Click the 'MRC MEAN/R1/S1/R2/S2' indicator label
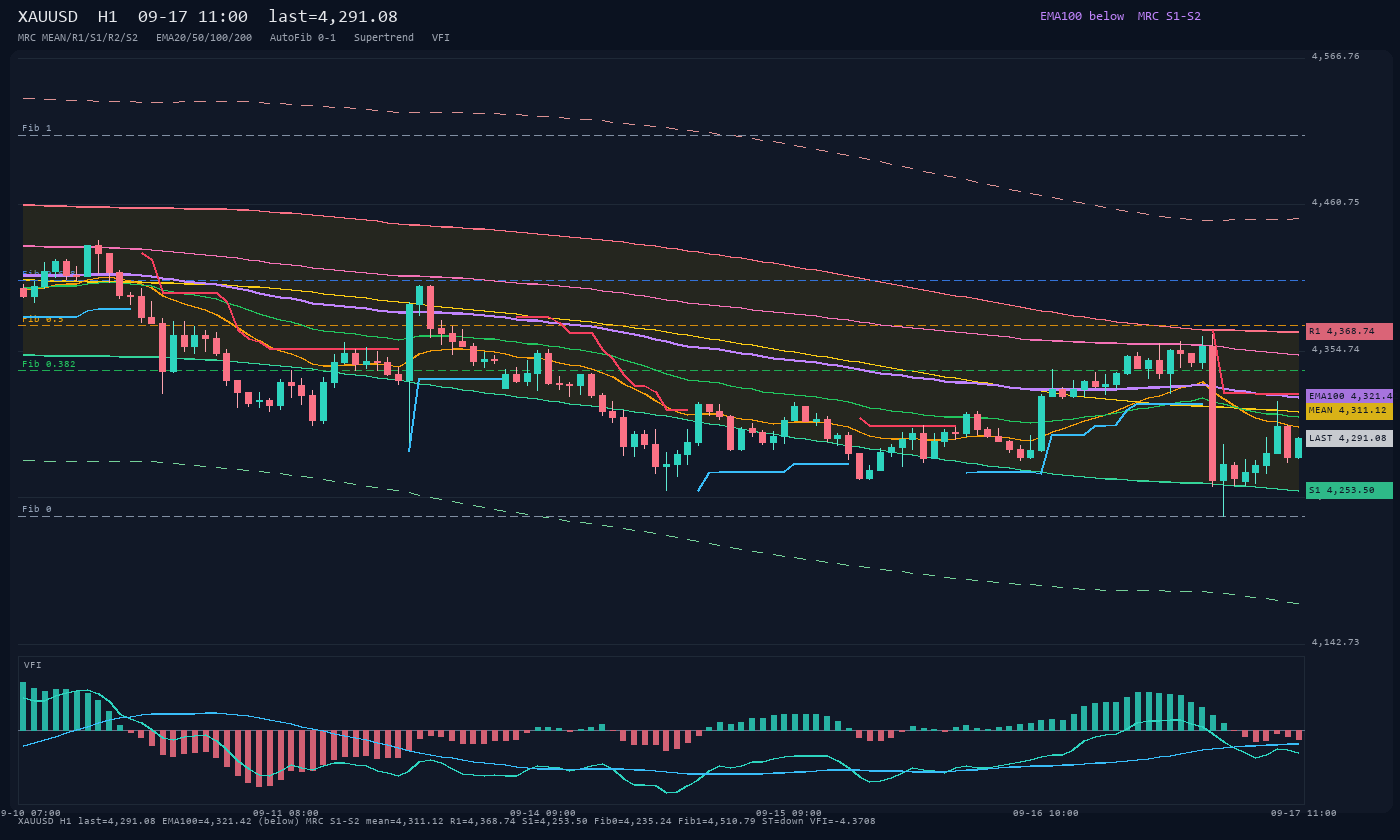 (x=78, y=38)
